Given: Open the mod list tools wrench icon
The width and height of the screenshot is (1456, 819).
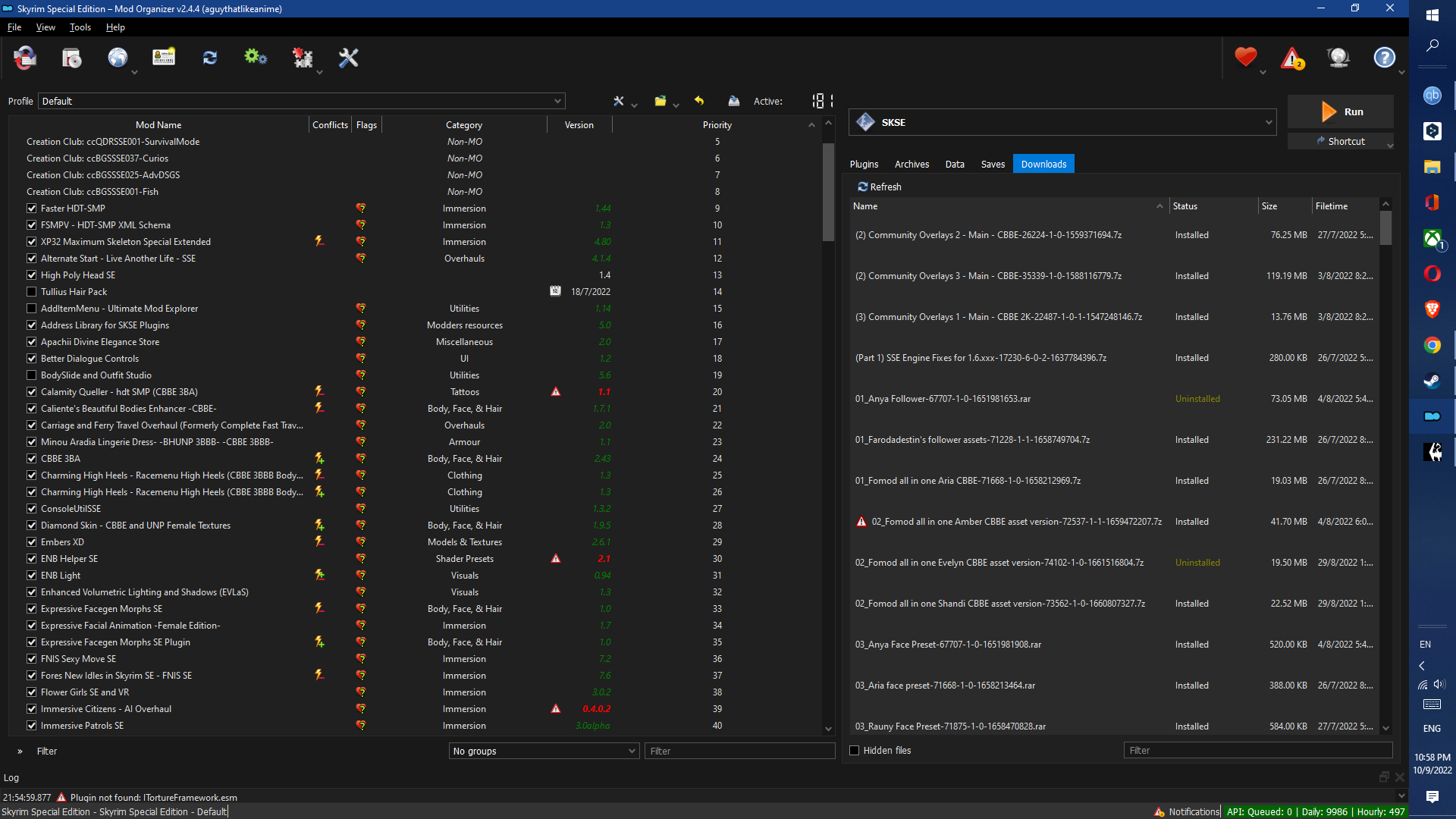Looking at the screenshot, I should tap(619, 101).
